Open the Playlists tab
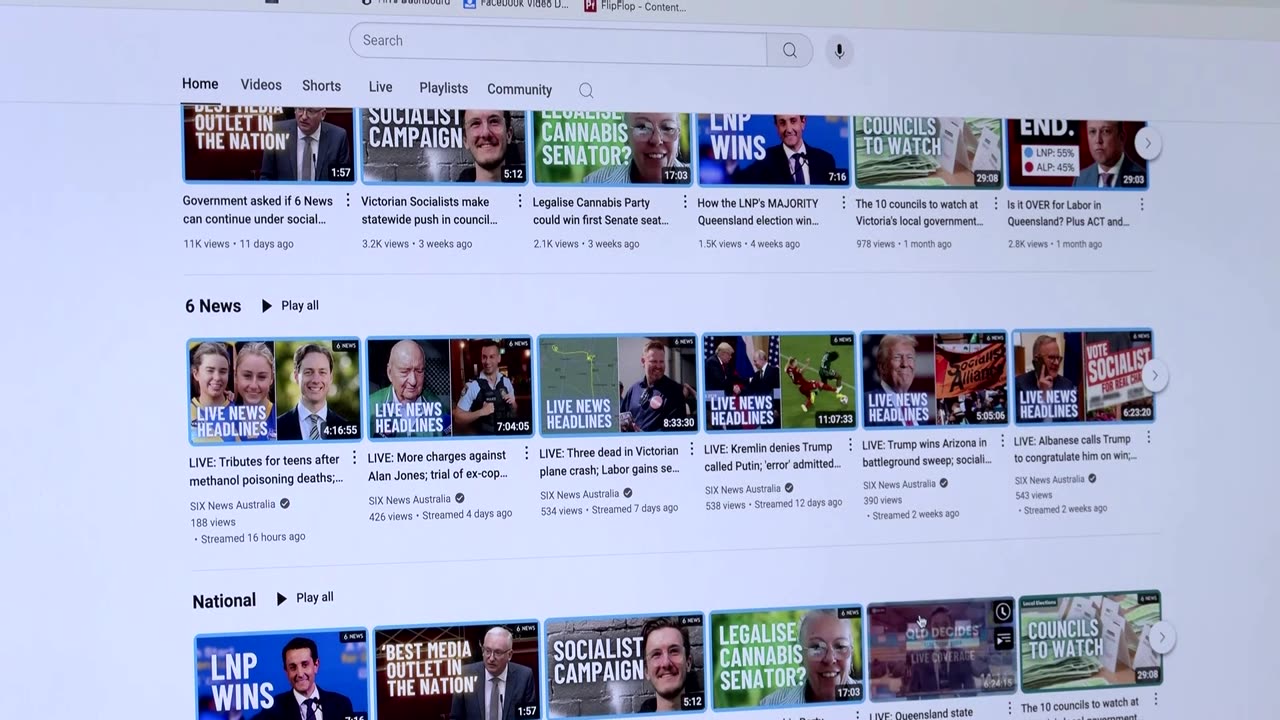This screenshot has width=1280, height=720. tap(443, 88)
